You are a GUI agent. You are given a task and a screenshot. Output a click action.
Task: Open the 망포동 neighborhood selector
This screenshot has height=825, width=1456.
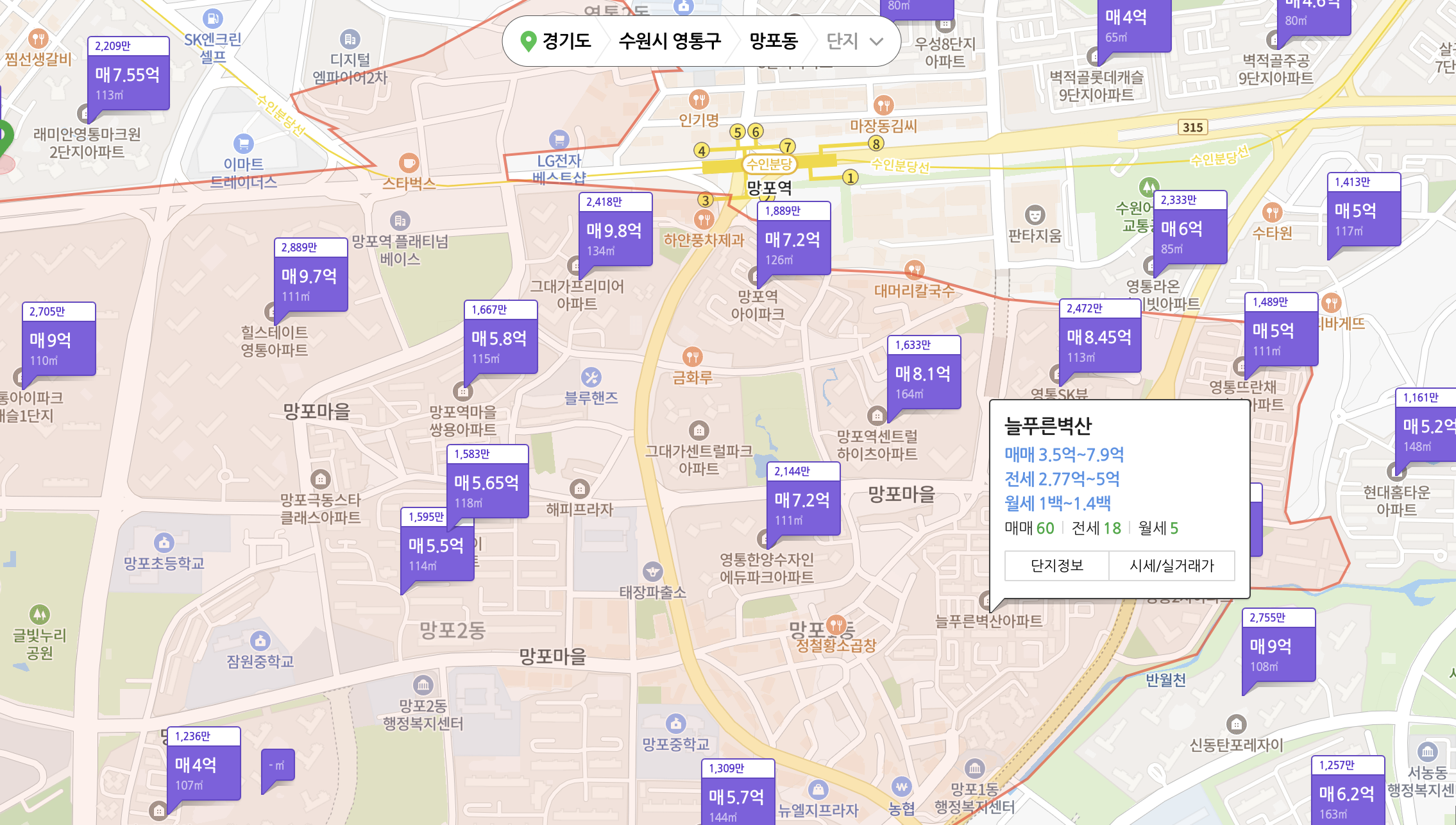pos(774,41)
